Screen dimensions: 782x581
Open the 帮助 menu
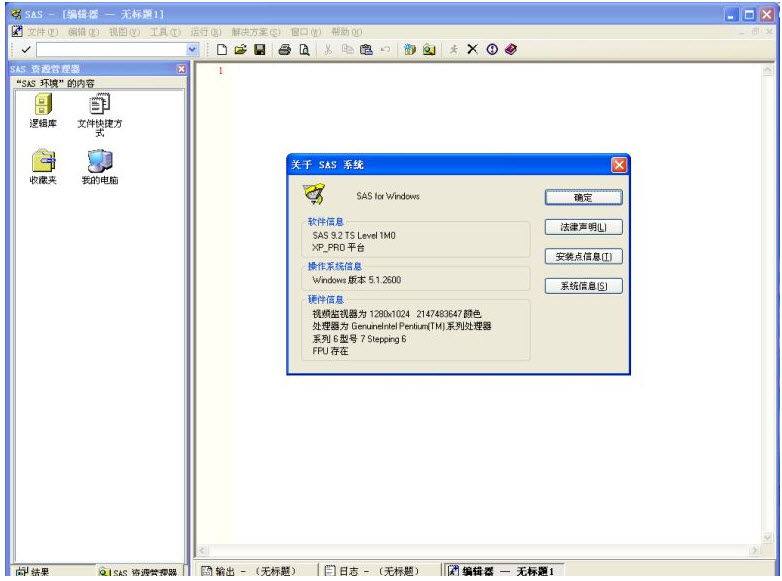[x=347, y=32]
